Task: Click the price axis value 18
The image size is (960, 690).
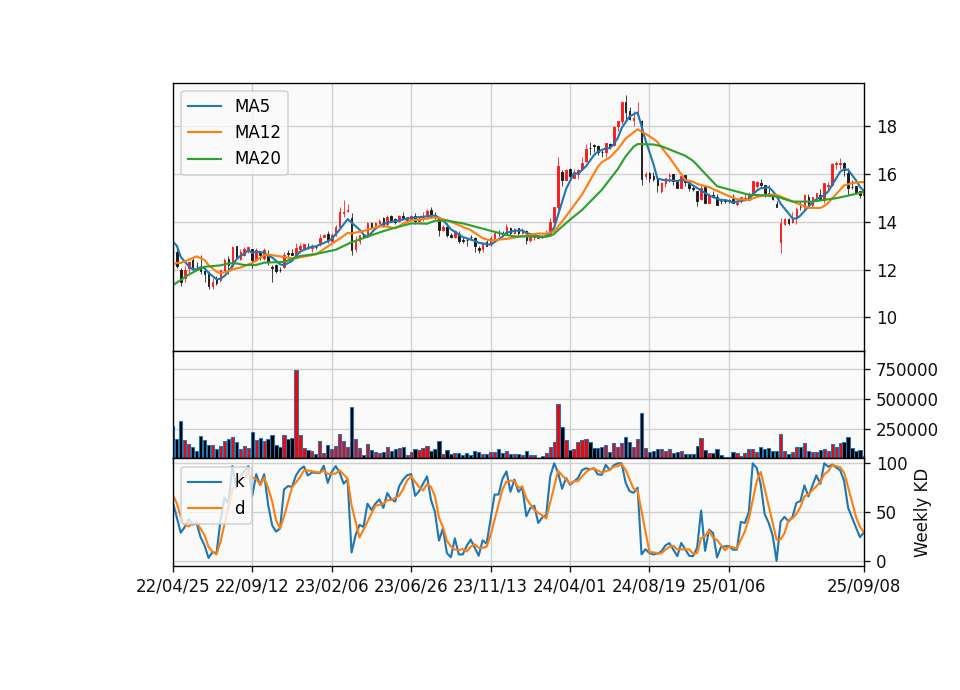Action: (x=887, y=127)
